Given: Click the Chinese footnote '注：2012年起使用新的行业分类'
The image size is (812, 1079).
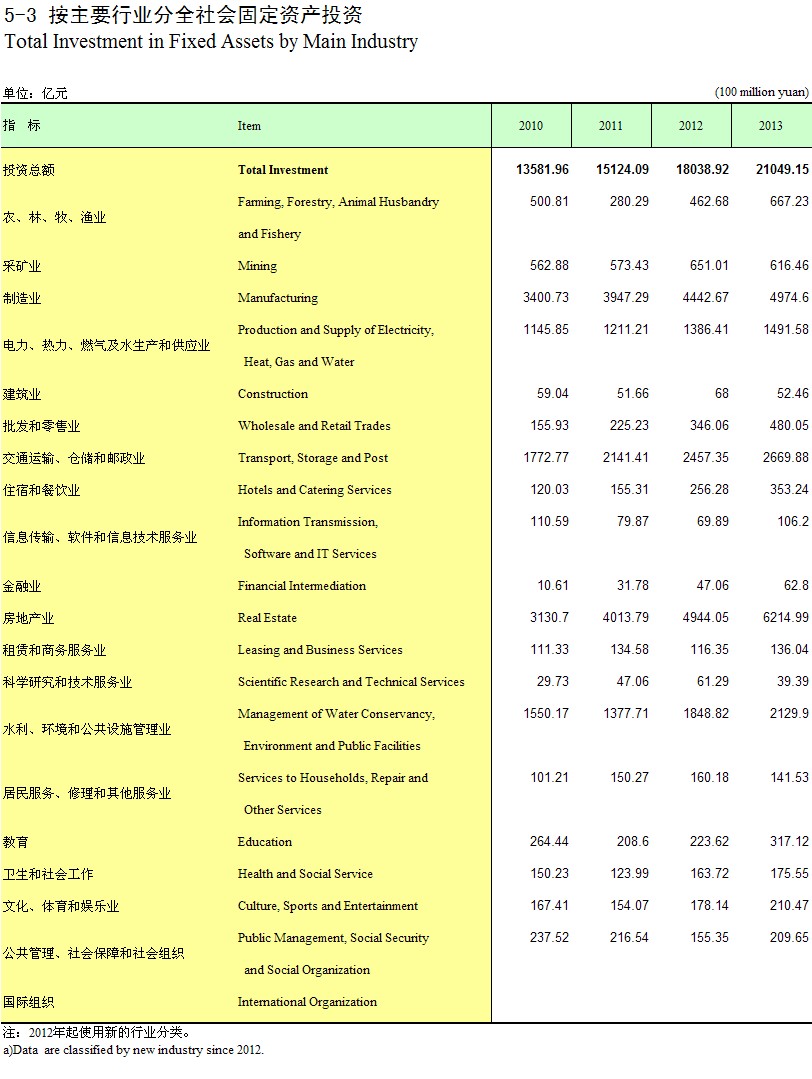Looking at the screenshot, I should coord(93,1032).
